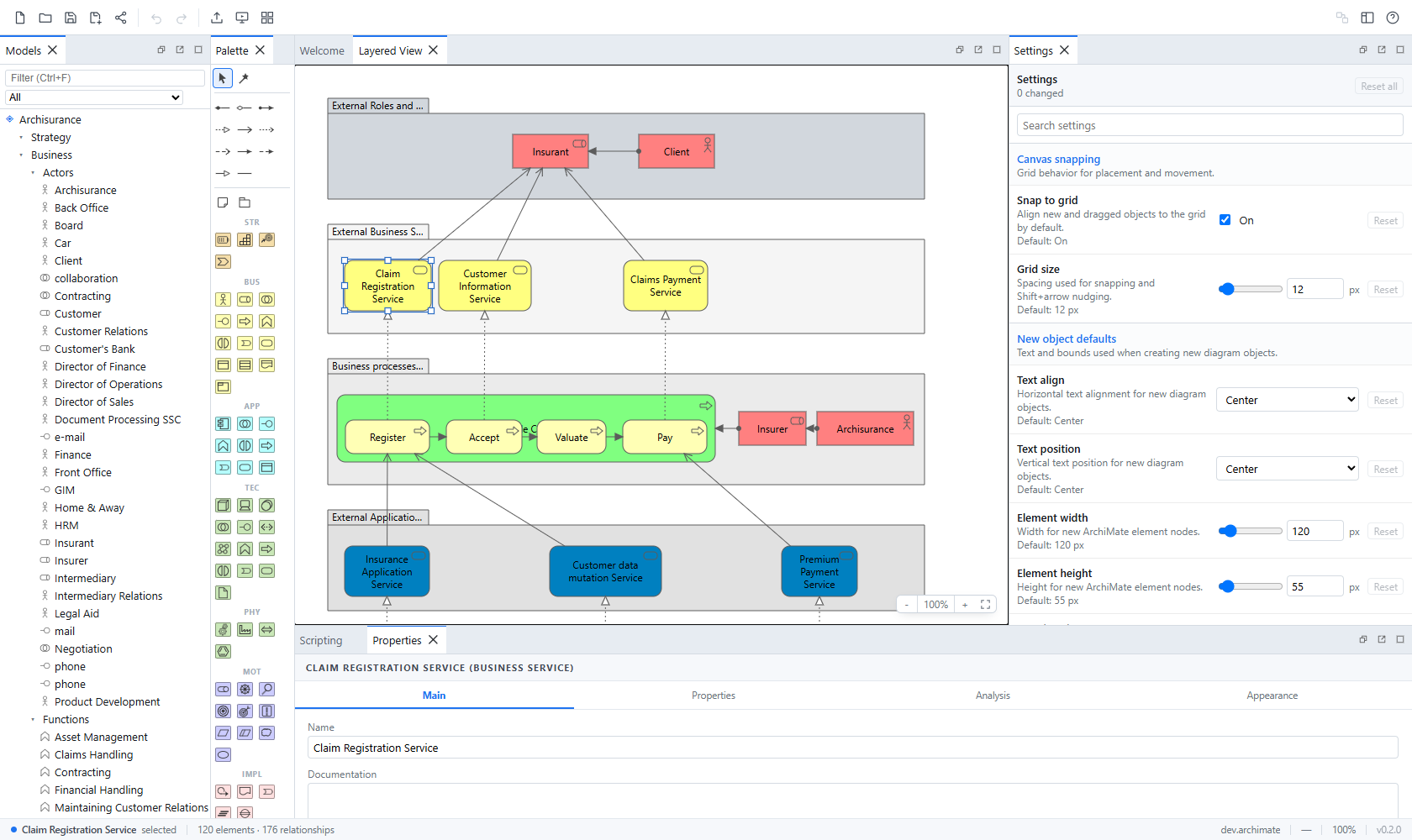1412x840 pixels.
Task: Select the Artifact page icon under TEC
Action: click(x=223, y=592)
